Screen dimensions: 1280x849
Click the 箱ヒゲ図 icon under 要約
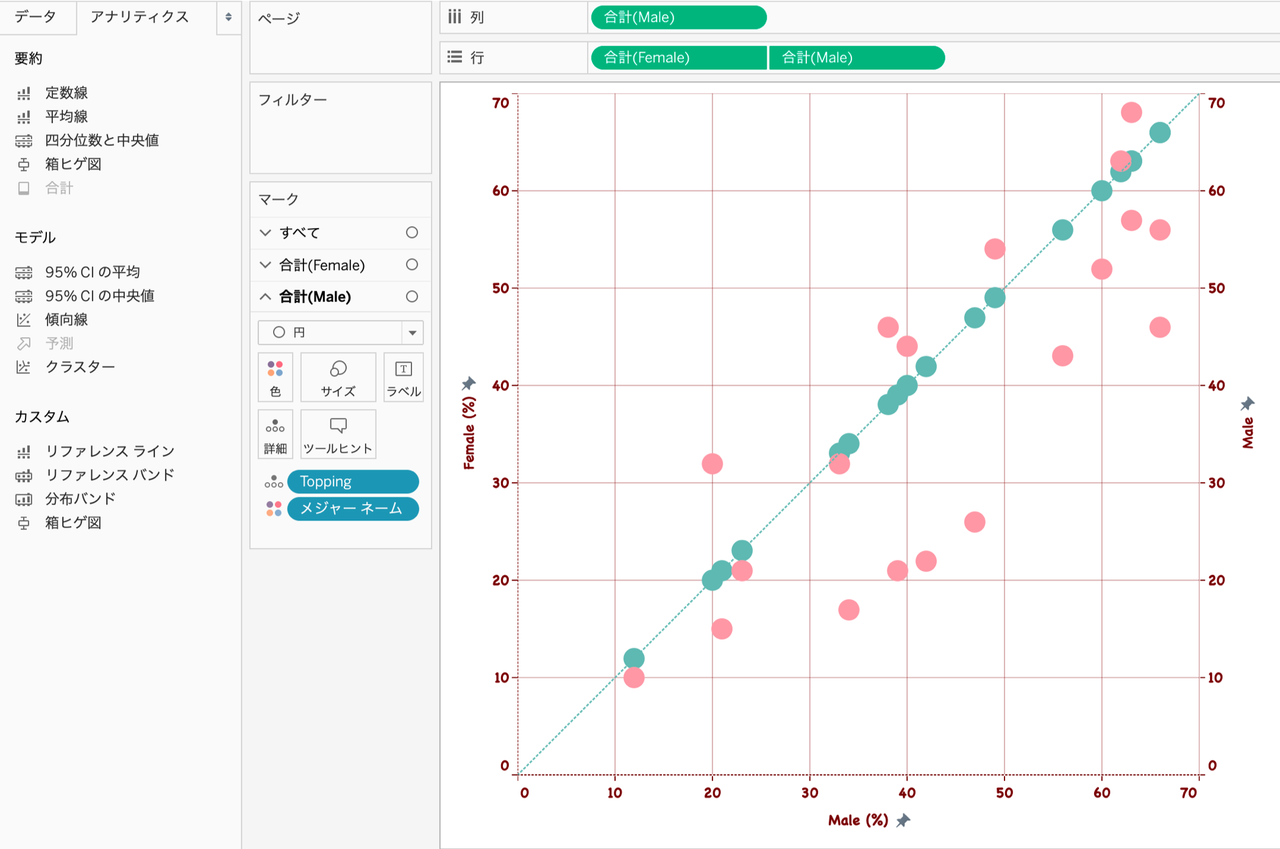click(24, 165)
